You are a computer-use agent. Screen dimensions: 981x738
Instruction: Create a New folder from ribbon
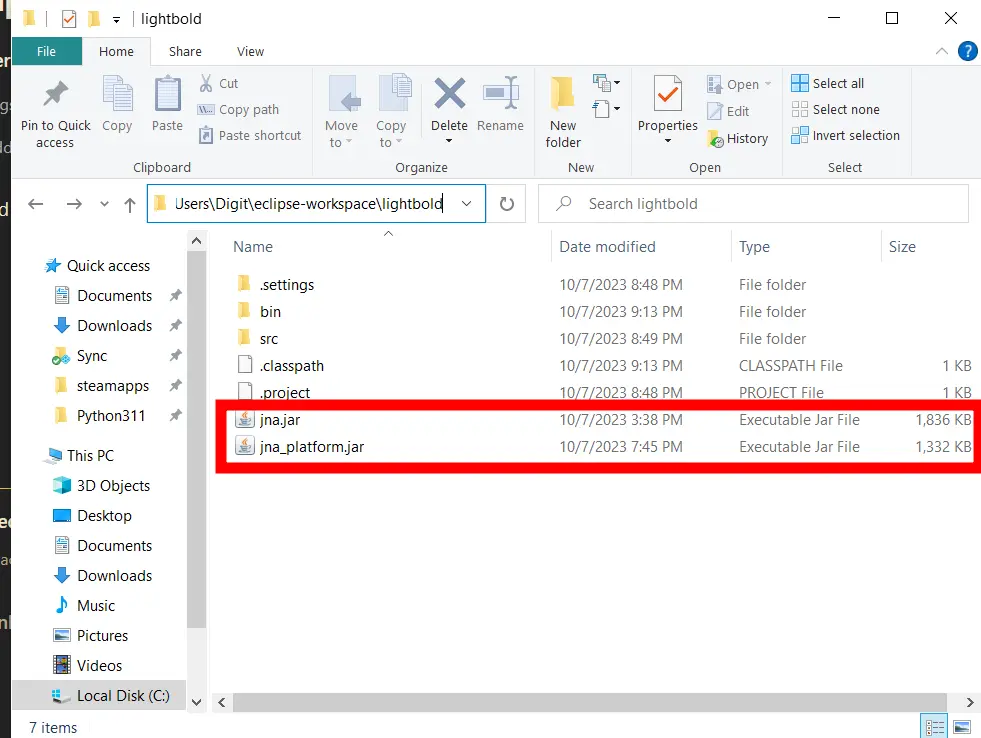coord(563,97)
